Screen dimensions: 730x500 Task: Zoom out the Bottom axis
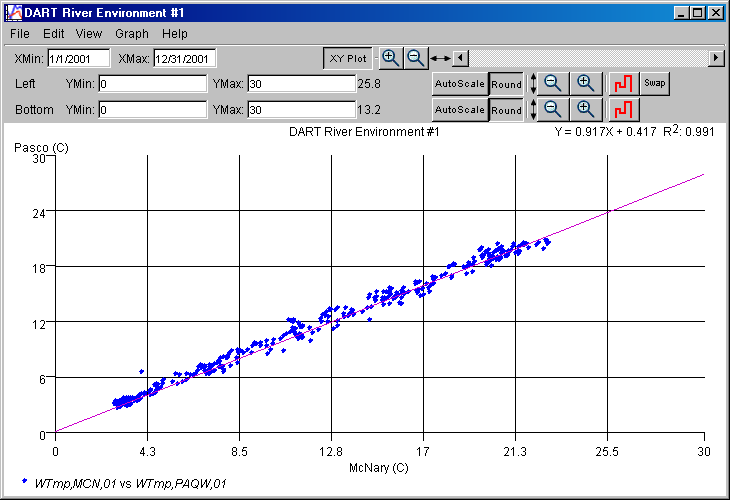[x=554, y=108]
